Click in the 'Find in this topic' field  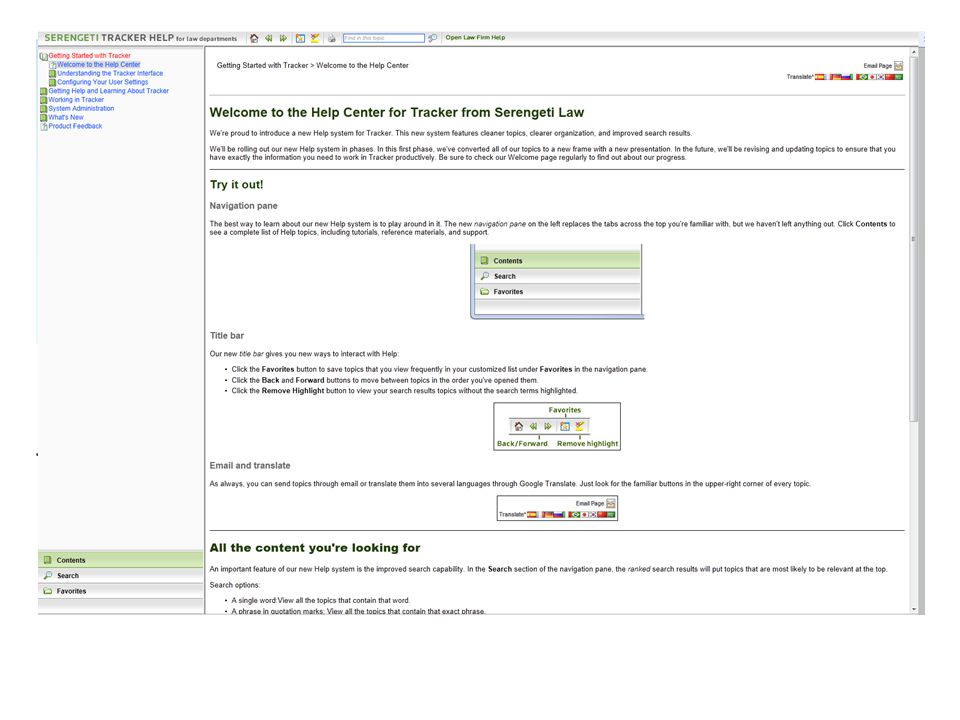[383, 38]
